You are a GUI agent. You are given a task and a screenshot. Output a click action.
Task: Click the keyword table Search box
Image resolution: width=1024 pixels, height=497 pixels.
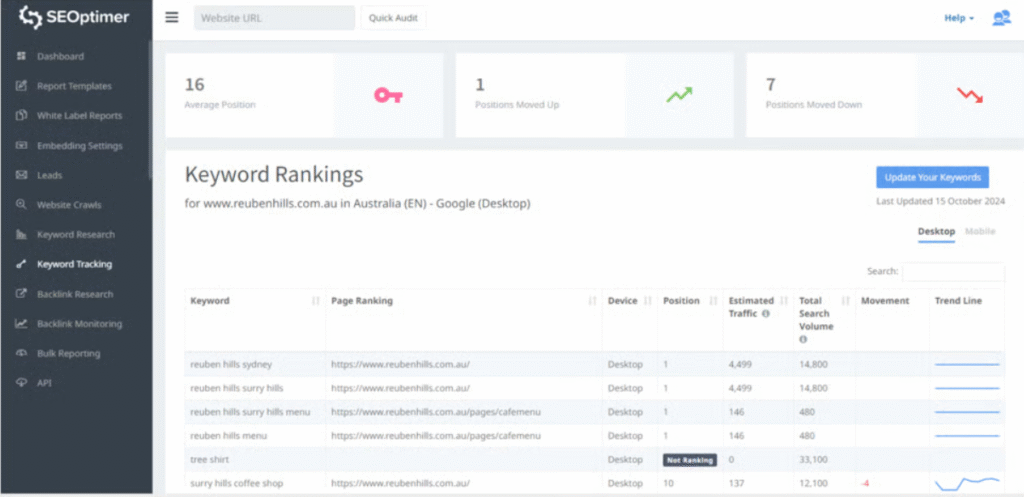click(x=952, y=271)
